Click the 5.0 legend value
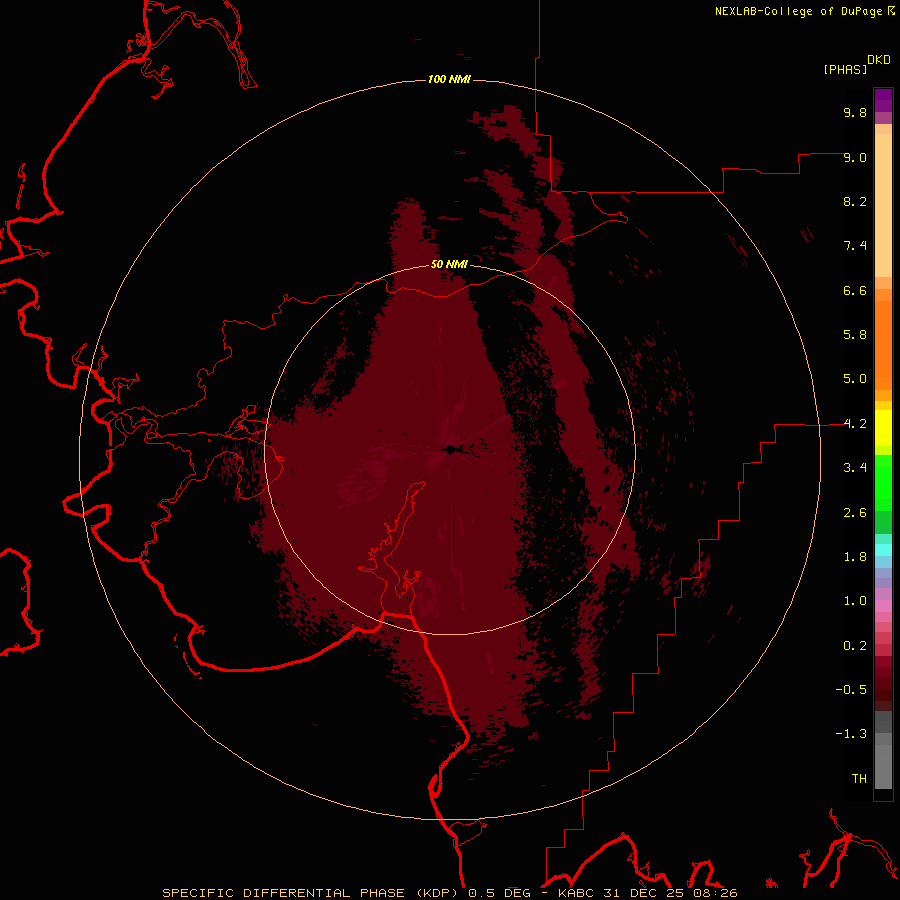 pos(855,379)
